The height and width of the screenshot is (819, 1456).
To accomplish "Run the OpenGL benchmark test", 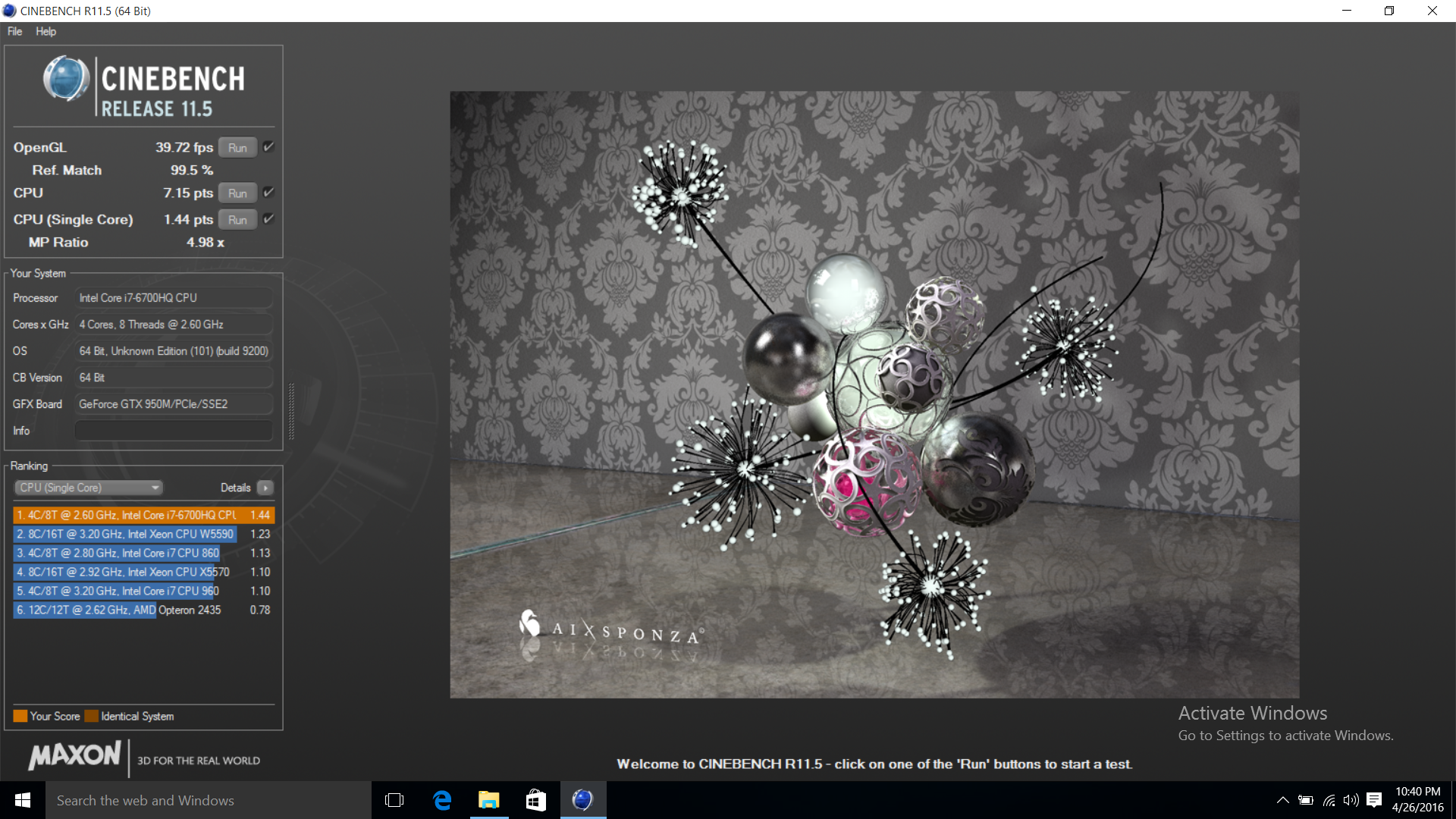I will (x=237, y=148).
